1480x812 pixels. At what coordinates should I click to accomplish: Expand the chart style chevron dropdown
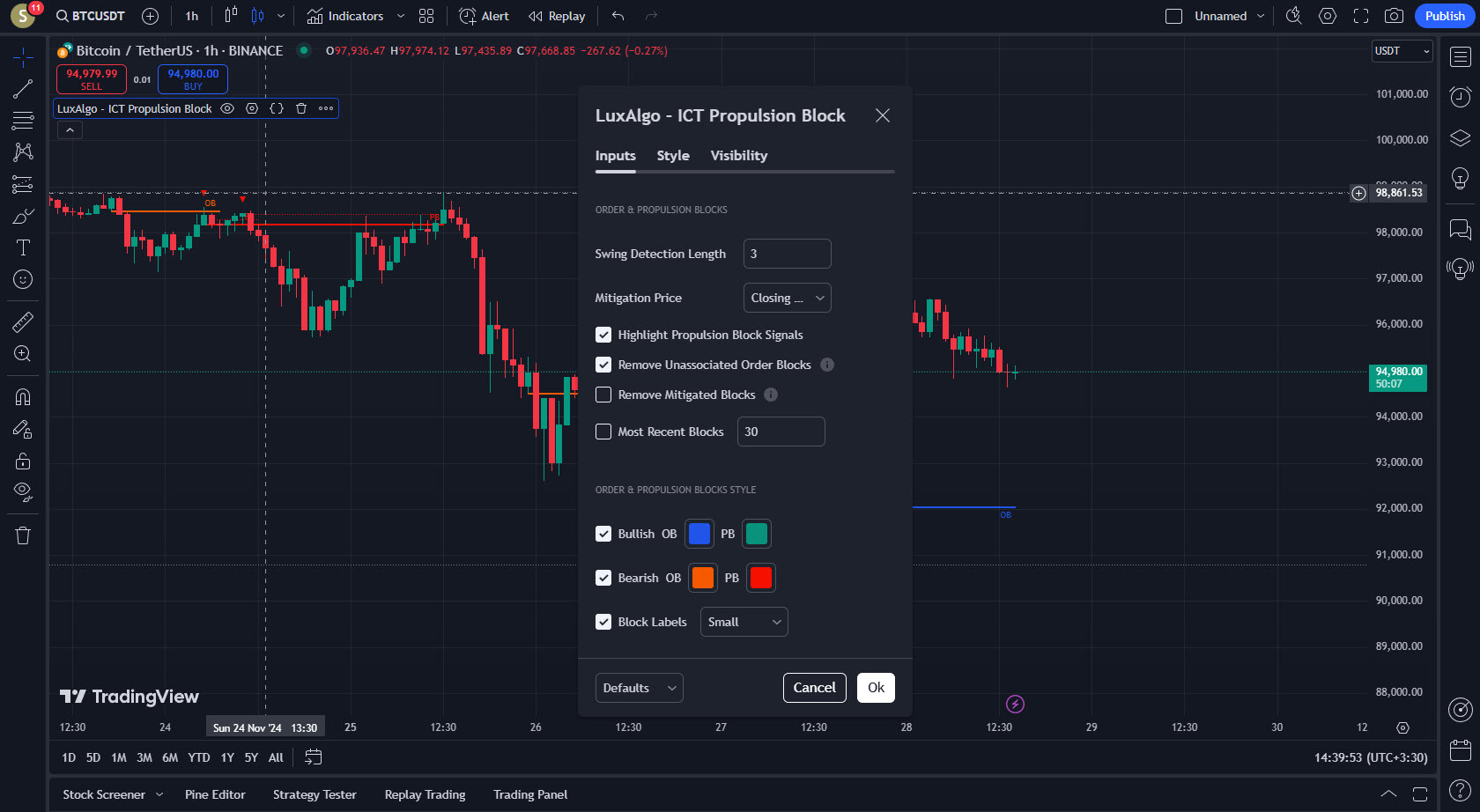coord(281,16)
